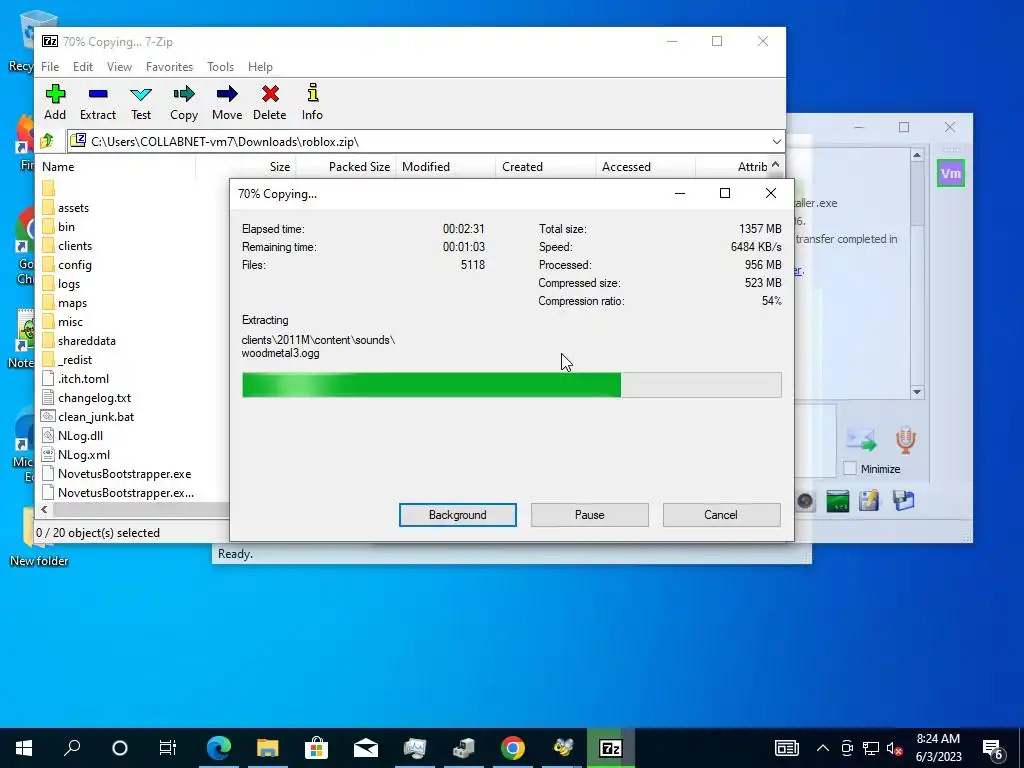Open the Favorites menu
Screen dimensions: 1024x768
tap(169, 67)
